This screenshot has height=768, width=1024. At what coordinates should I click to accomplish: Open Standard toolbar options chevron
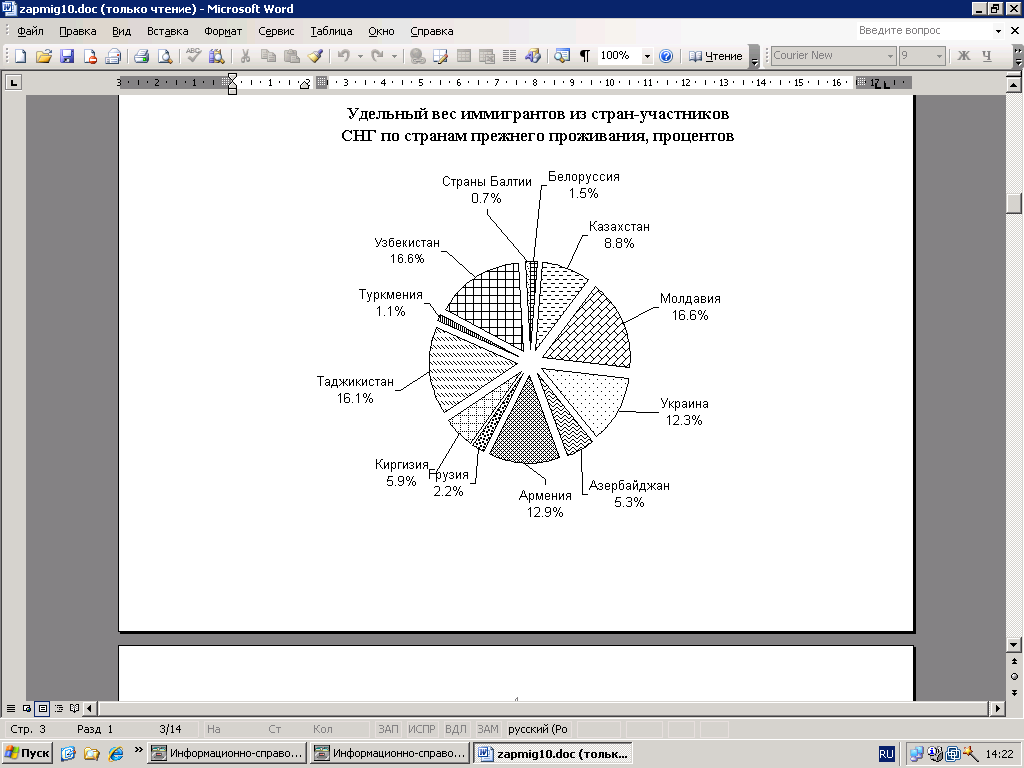click(754, 56)
